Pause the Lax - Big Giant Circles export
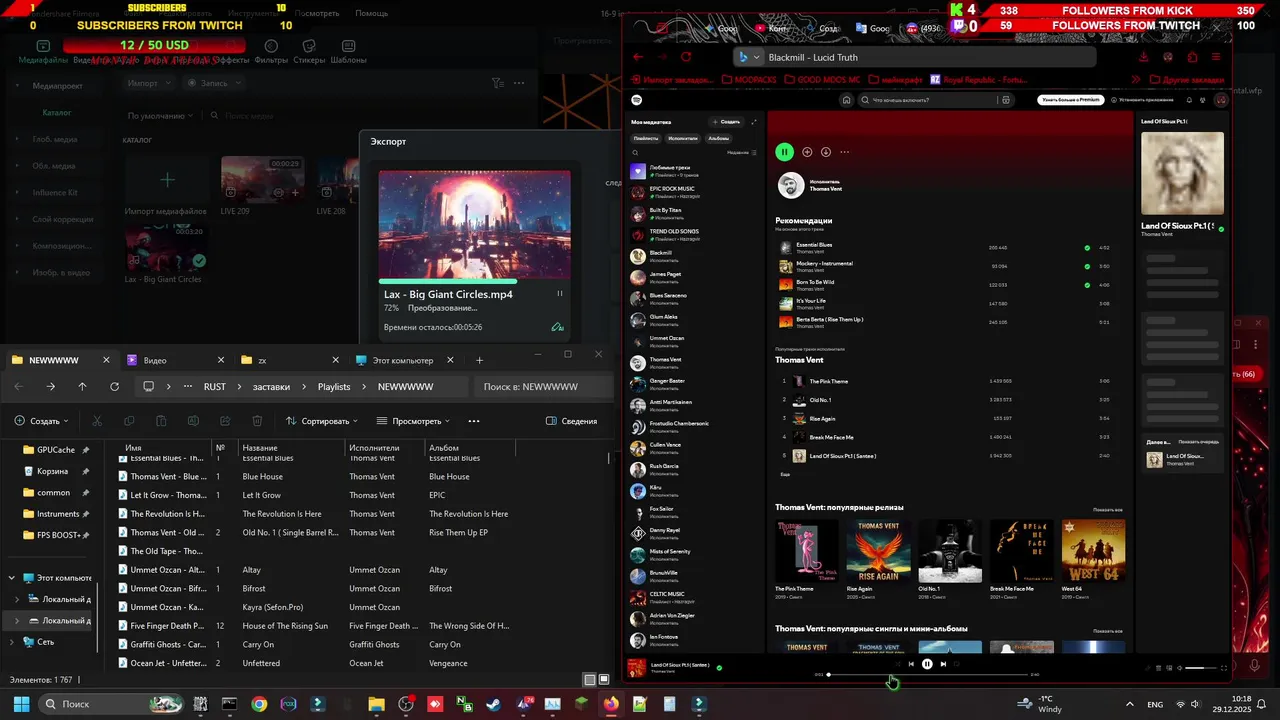The height and width of the screenshot is (720, 1280). pyautogui.click(x=559, y=294)
